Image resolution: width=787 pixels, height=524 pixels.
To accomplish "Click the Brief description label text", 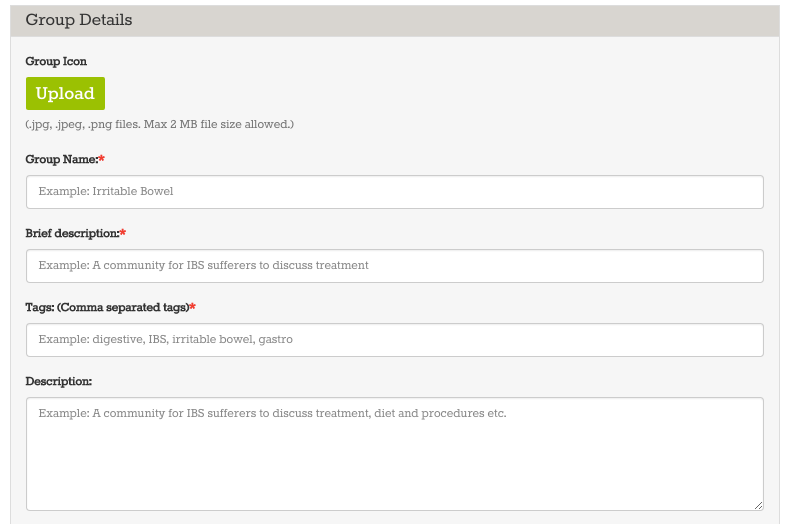I will tap(72, 233).
